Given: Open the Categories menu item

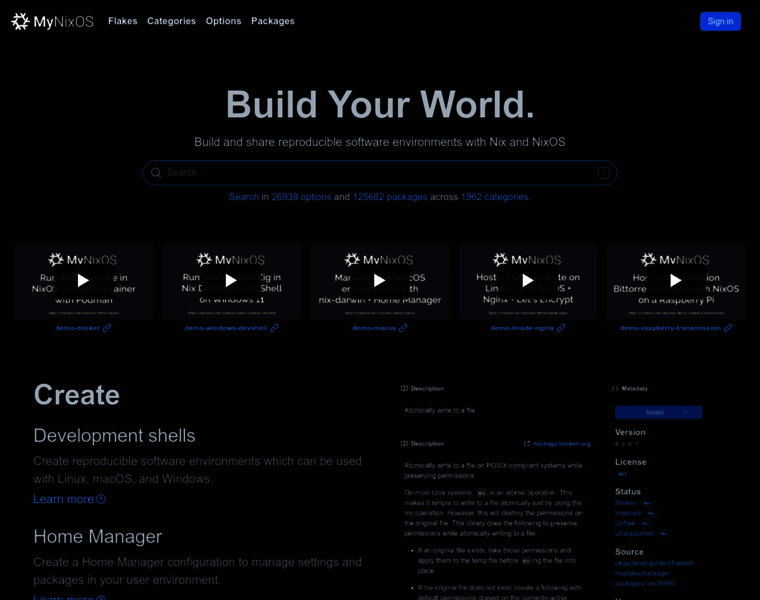Looking at the screenshot, I should tap(171, 21).
